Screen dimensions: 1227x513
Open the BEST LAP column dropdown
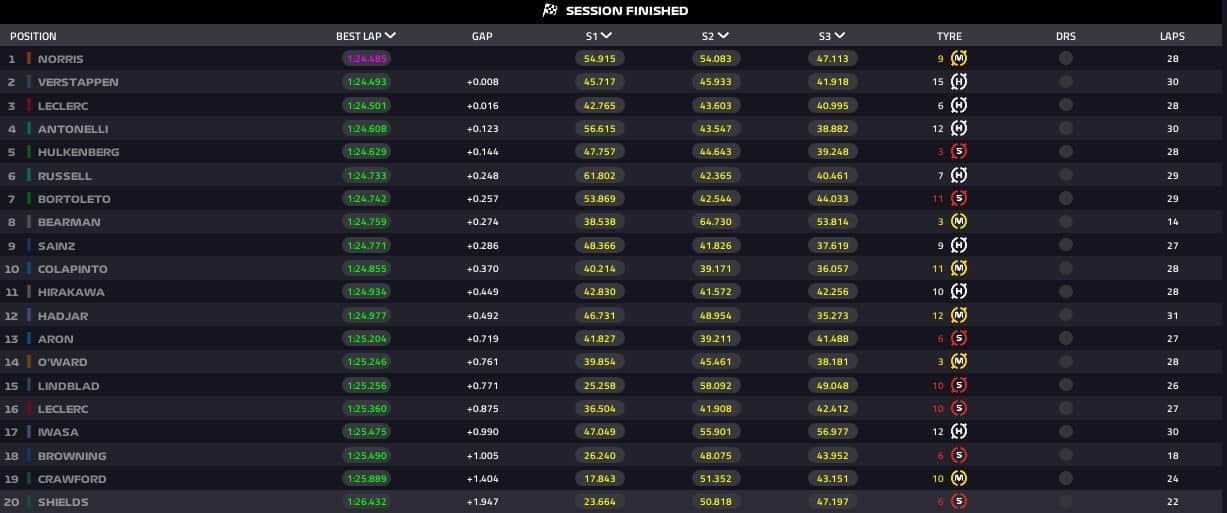click(390, 35)
